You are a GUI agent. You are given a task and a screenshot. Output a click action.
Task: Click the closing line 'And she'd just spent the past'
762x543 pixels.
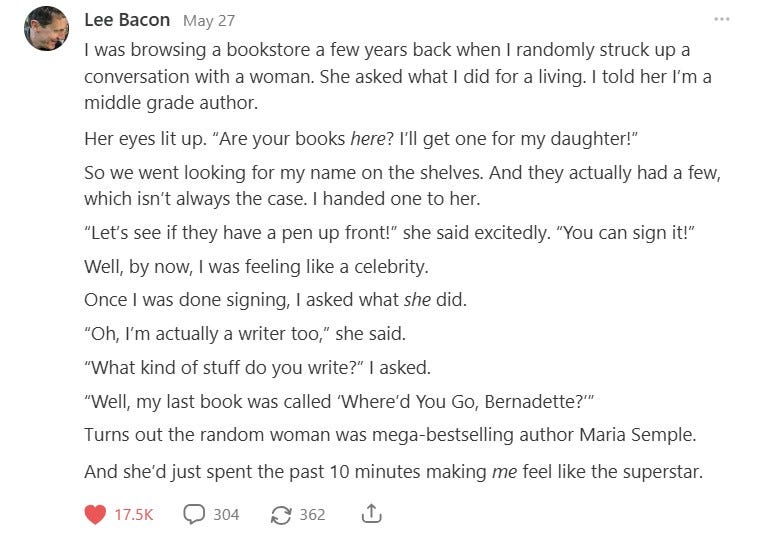pos(394,472)
